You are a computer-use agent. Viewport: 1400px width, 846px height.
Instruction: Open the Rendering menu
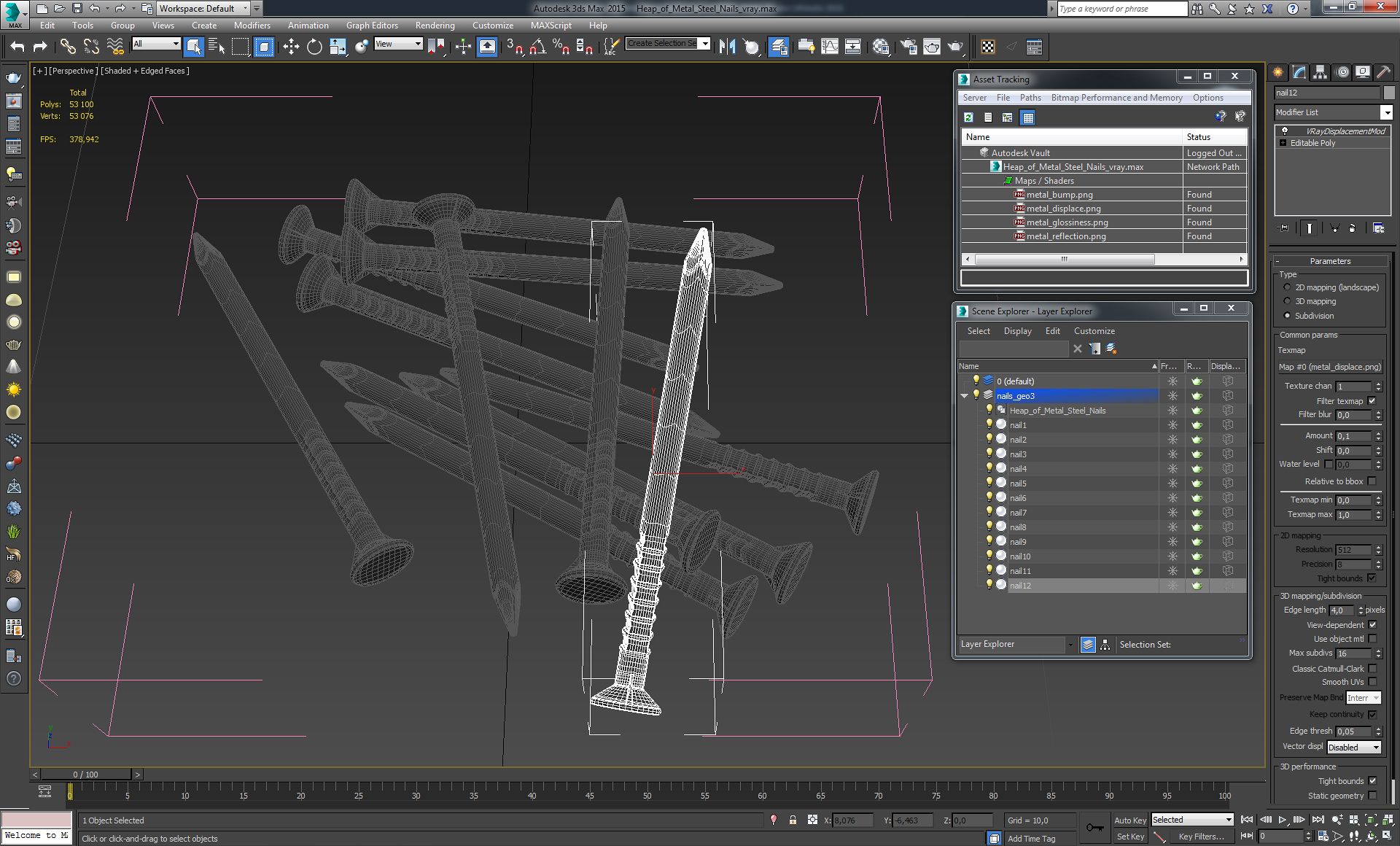[x=435, y=26]
